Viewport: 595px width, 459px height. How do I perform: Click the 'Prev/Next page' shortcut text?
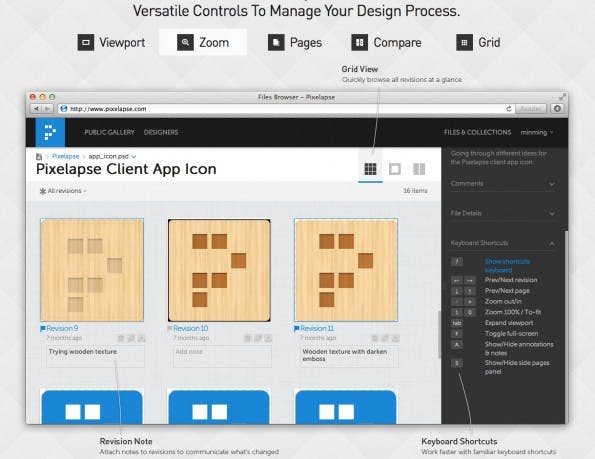507,291
